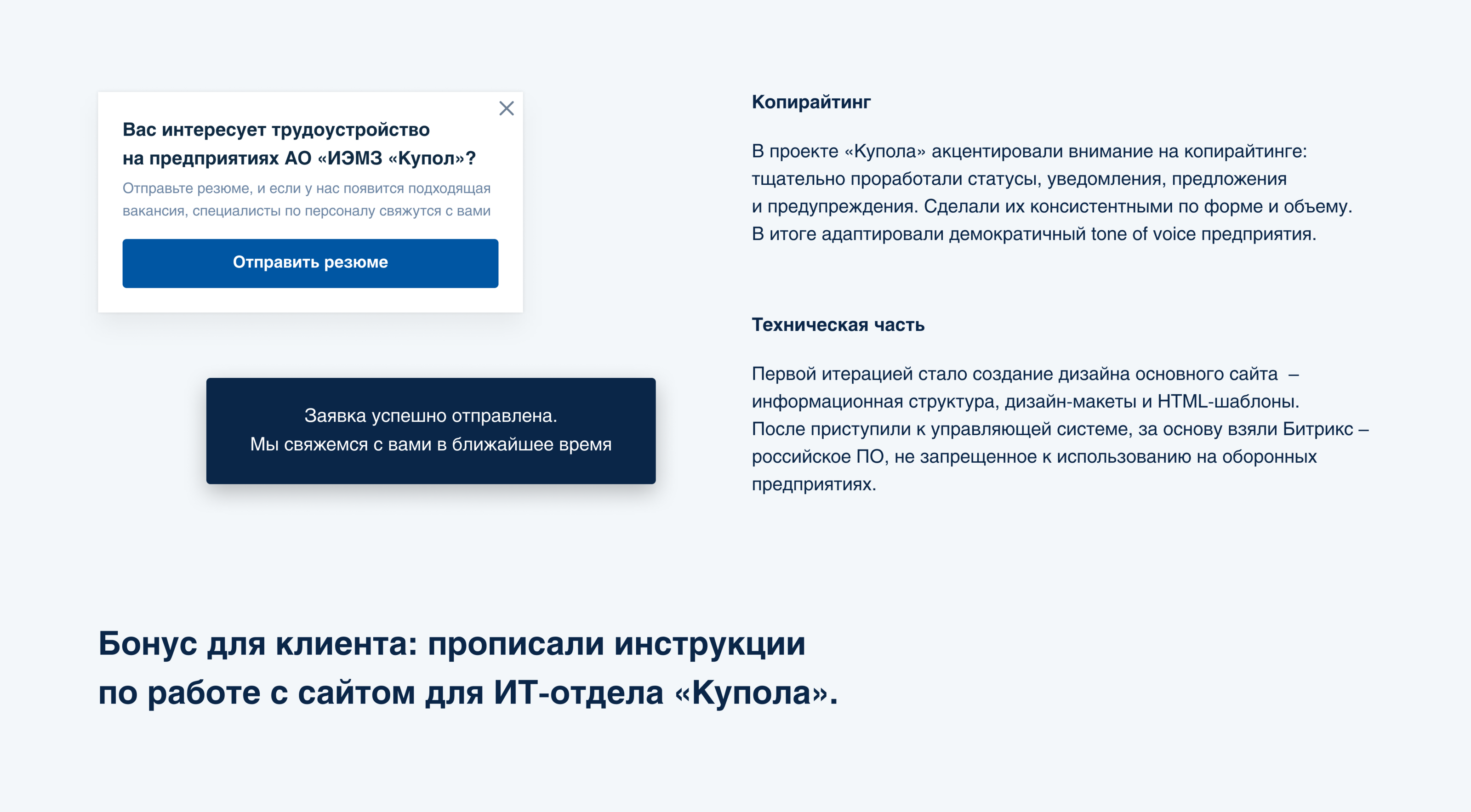Click the grey popup description about резюме

306,188
